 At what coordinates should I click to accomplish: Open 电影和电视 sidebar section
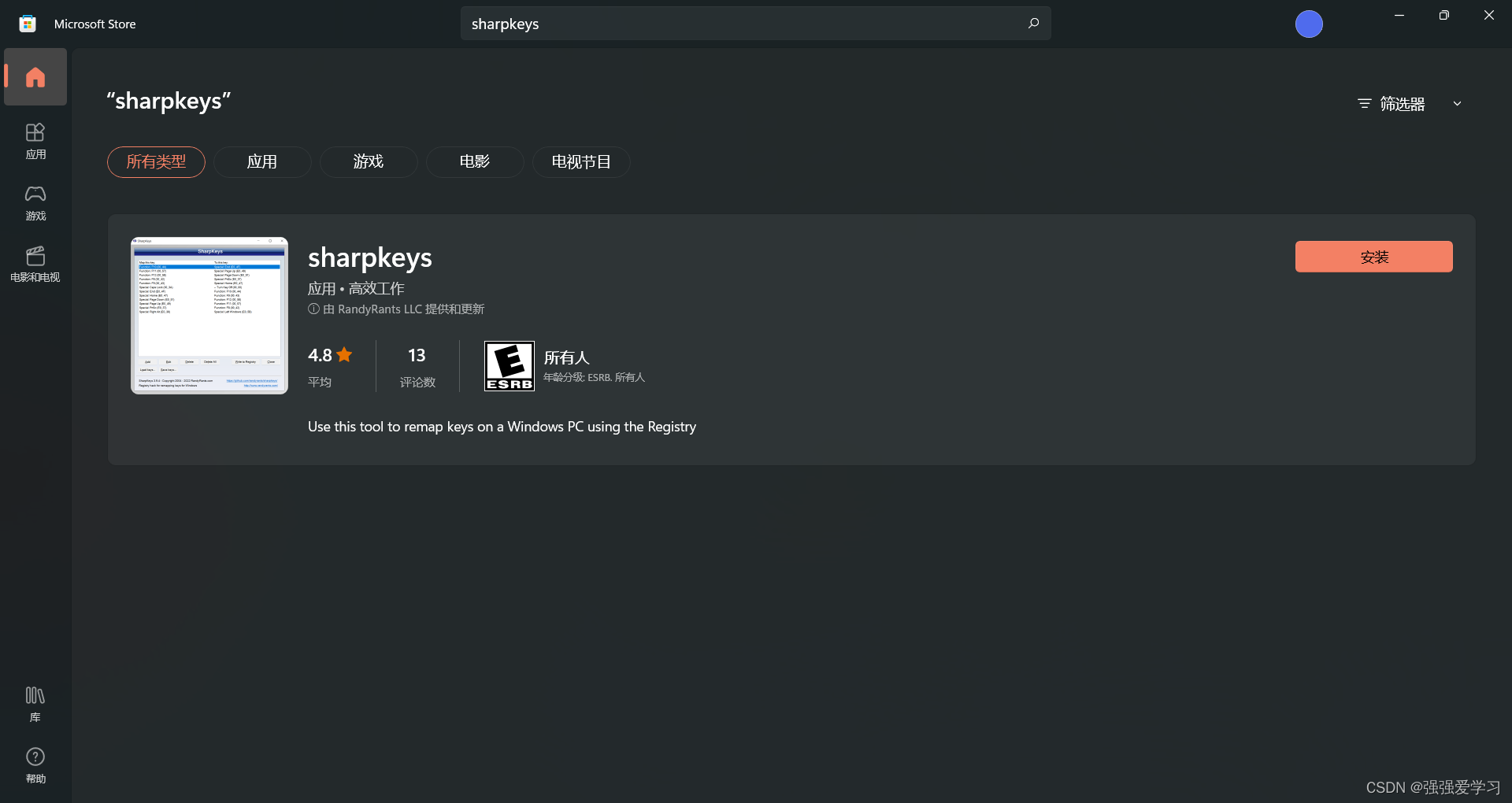point(35,265)
